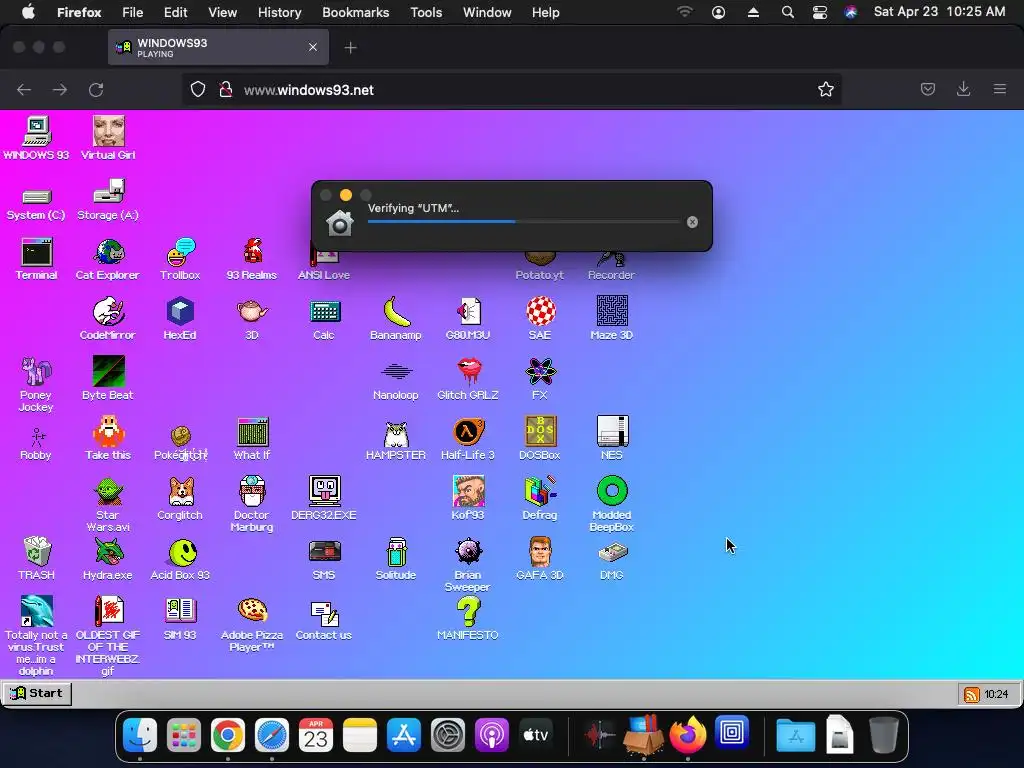The image size is (1024, 768).
Task: Save page to Pocket
Action: pos(927,89)
